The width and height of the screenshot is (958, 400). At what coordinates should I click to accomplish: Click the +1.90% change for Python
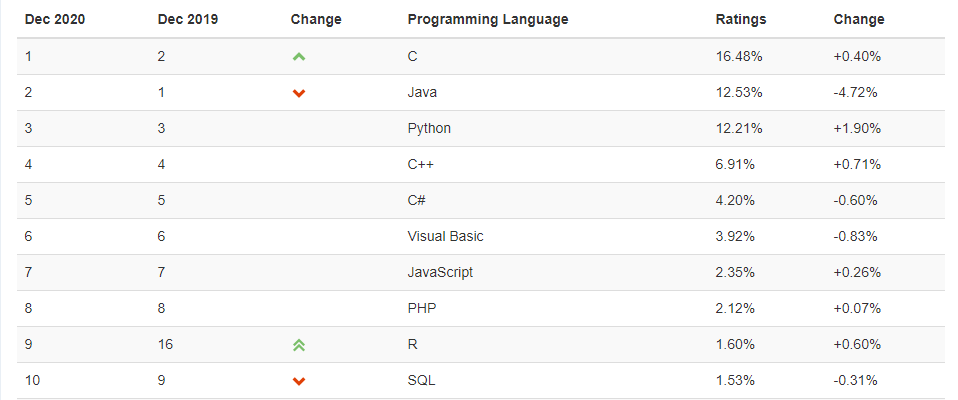point(856,128)
